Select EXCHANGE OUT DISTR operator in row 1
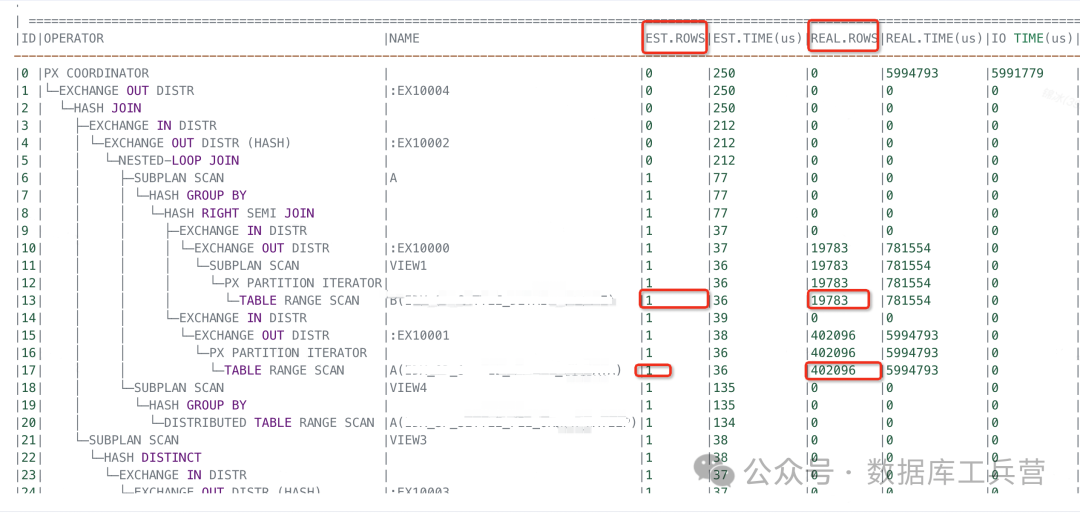 click(127, 90)
